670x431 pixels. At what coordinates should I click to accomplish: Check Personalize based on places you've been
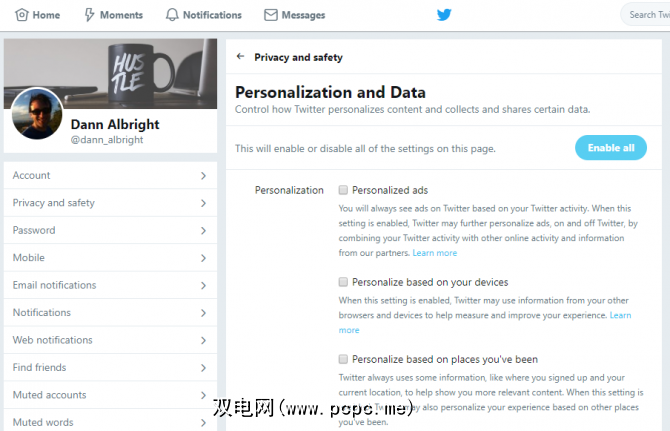pyautogui.click(x=343, y=359)
